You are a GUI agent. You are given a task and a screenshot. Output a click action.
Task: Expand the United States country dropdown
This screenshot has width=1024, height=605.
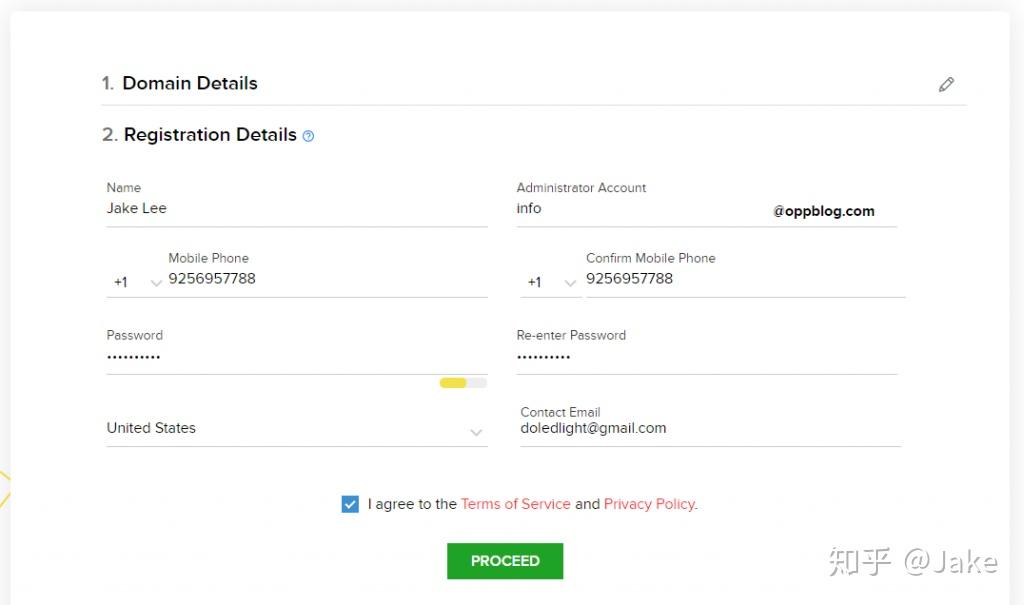(x=296, y=429)
